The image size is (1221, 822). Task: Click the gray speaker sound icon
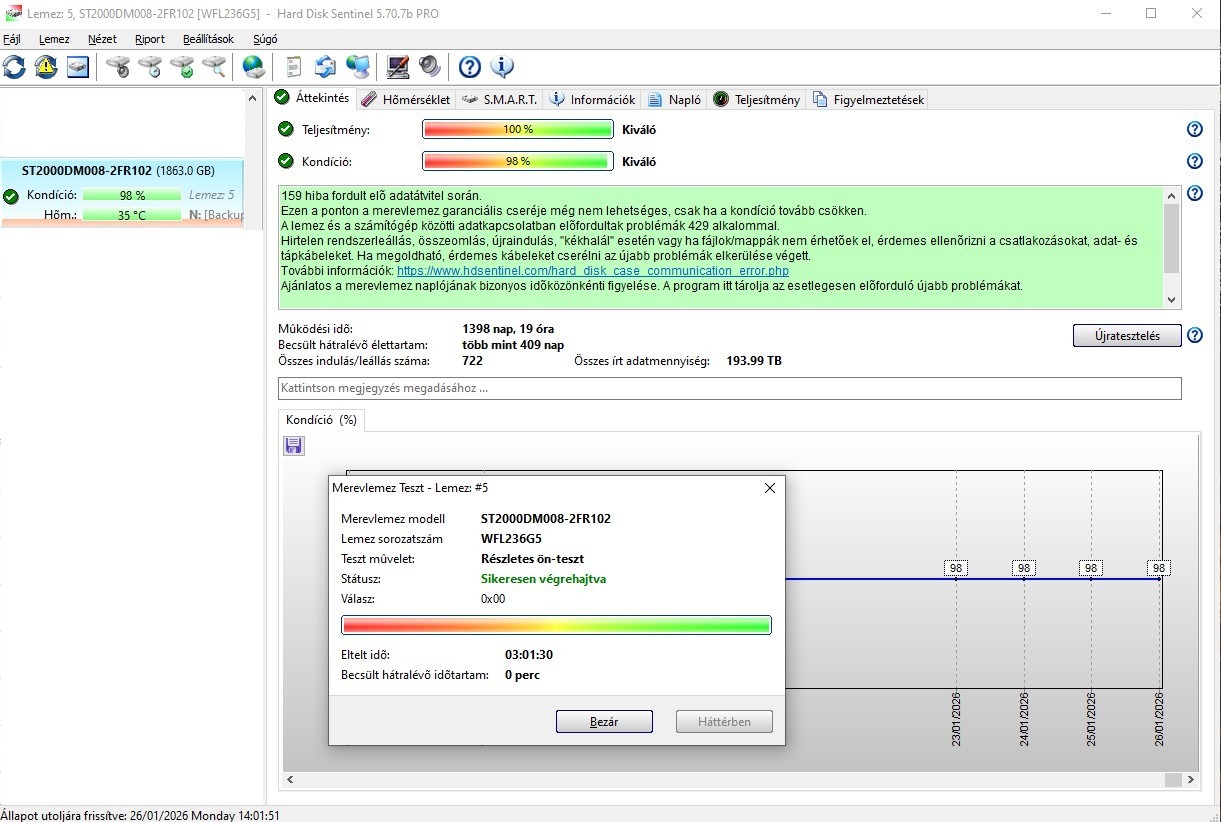tap(430, 67)
